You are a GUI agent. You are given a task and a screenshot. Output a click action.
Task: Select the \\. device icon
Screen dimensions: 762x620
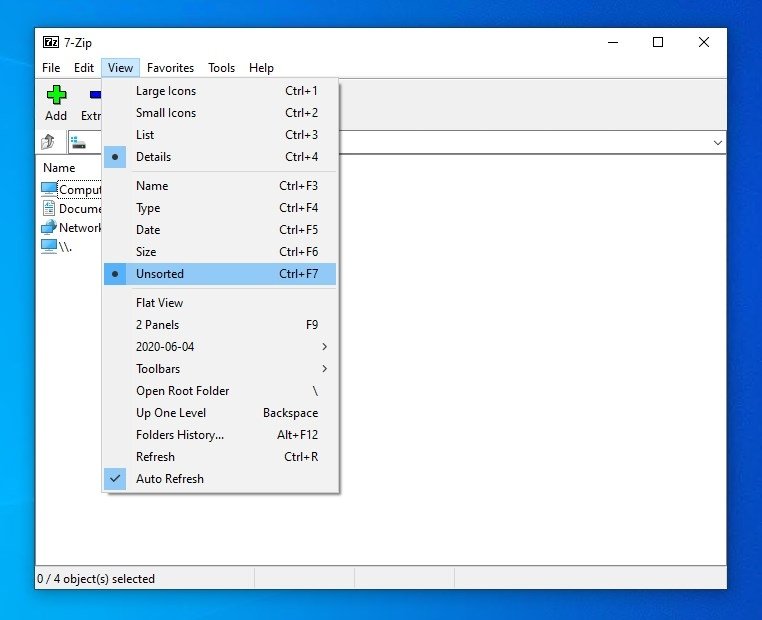49,246
